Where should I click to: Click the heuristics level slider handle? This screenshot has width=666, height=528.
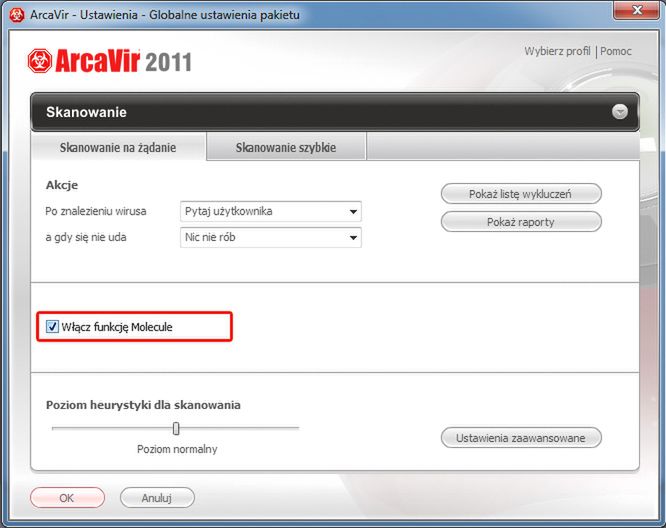(176, 429)
